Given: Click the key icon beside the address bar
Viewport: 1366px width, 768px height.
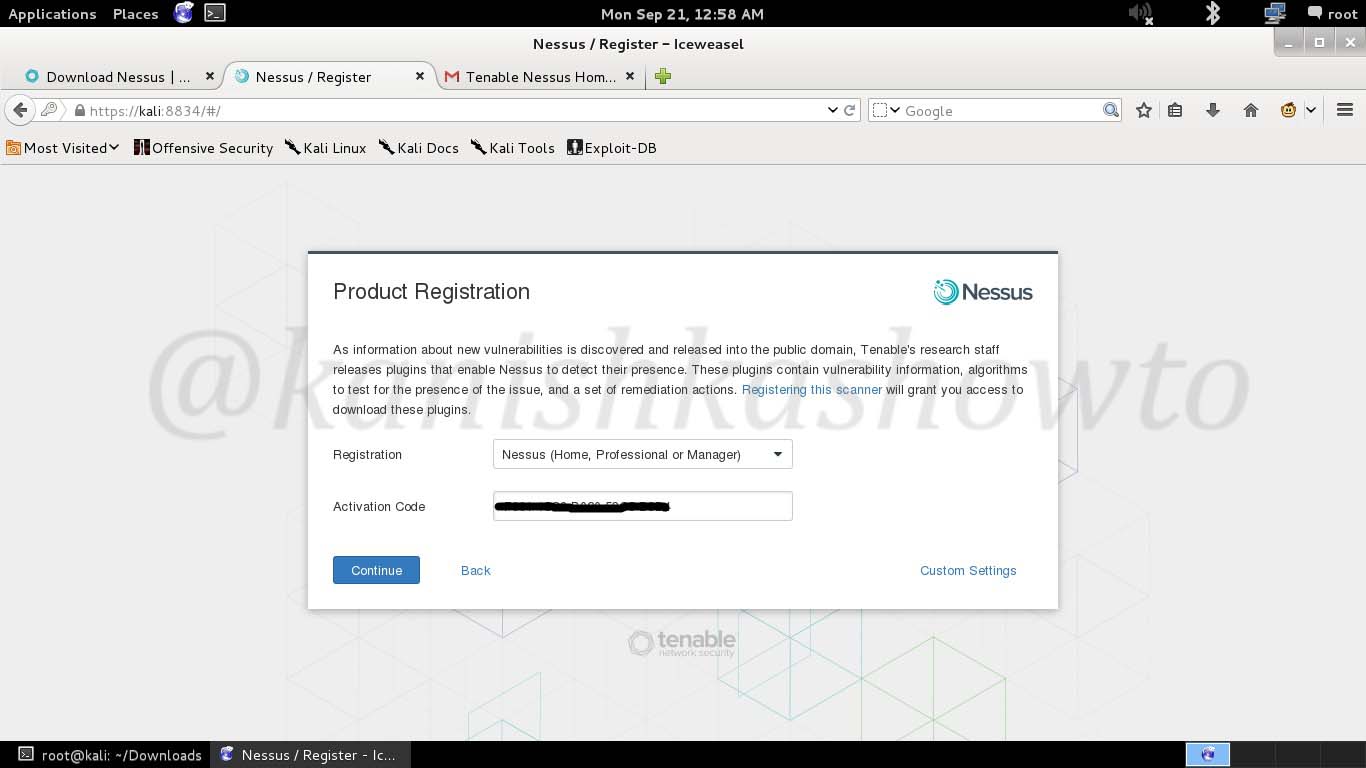Looking at the screenshot, I should [49, 110].
